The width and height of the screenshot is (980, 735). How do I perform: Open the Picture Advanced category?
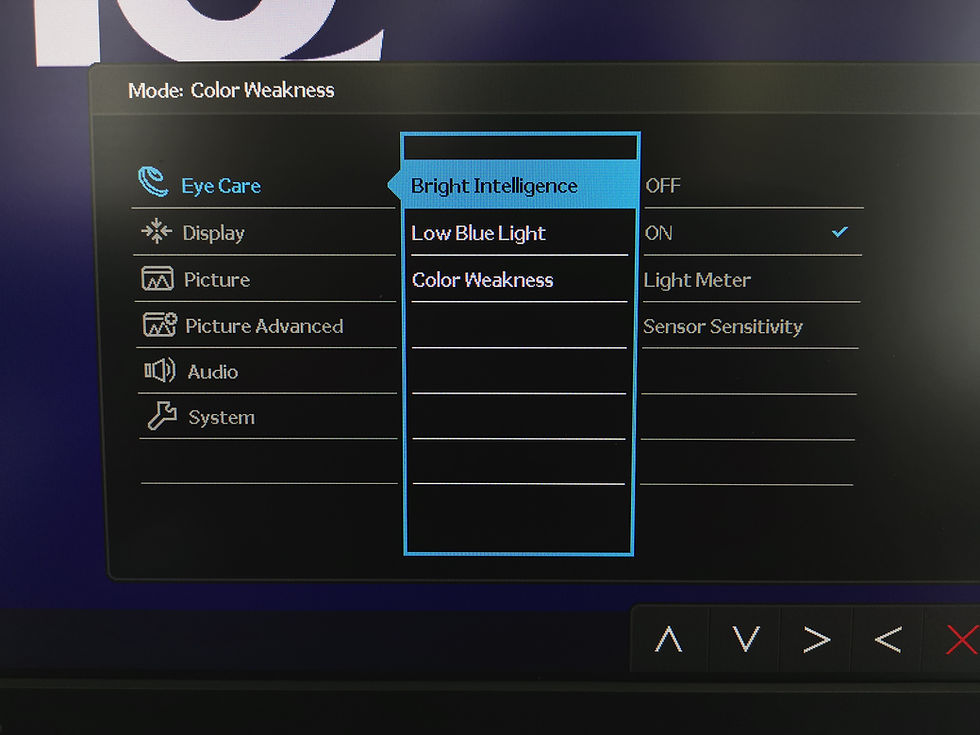(x=264, y=326)
